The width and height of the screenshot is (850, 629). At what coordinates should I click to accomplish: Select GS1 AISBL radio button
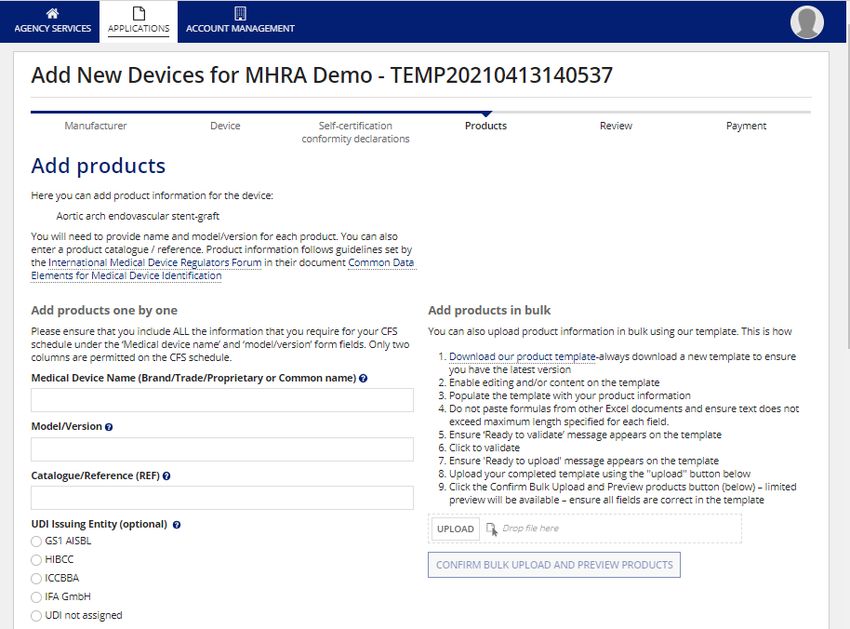point(36,541)
